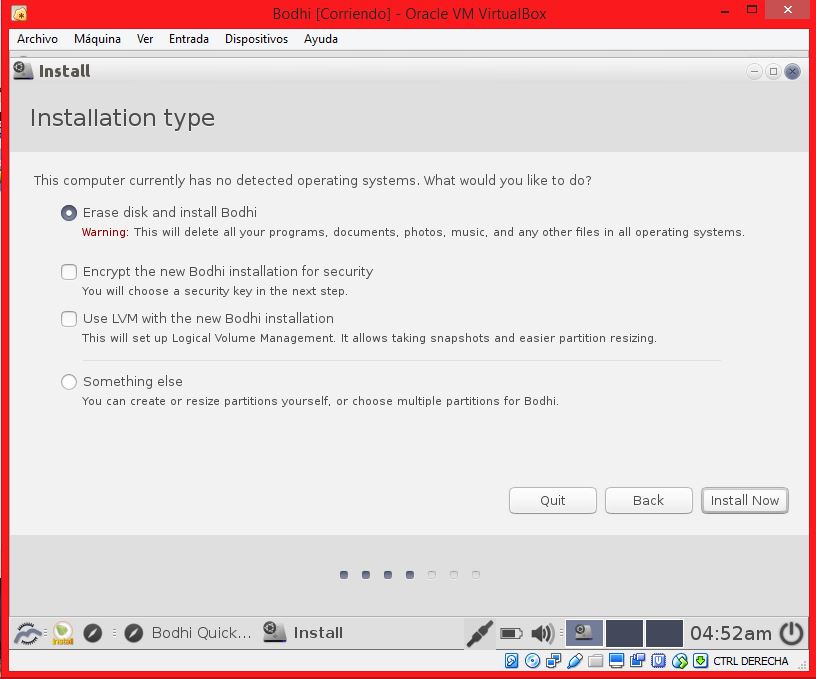Click the power button icon in panel
This screenshot has height=679, width=816.
pyautogui.click(x=791, y=633)
